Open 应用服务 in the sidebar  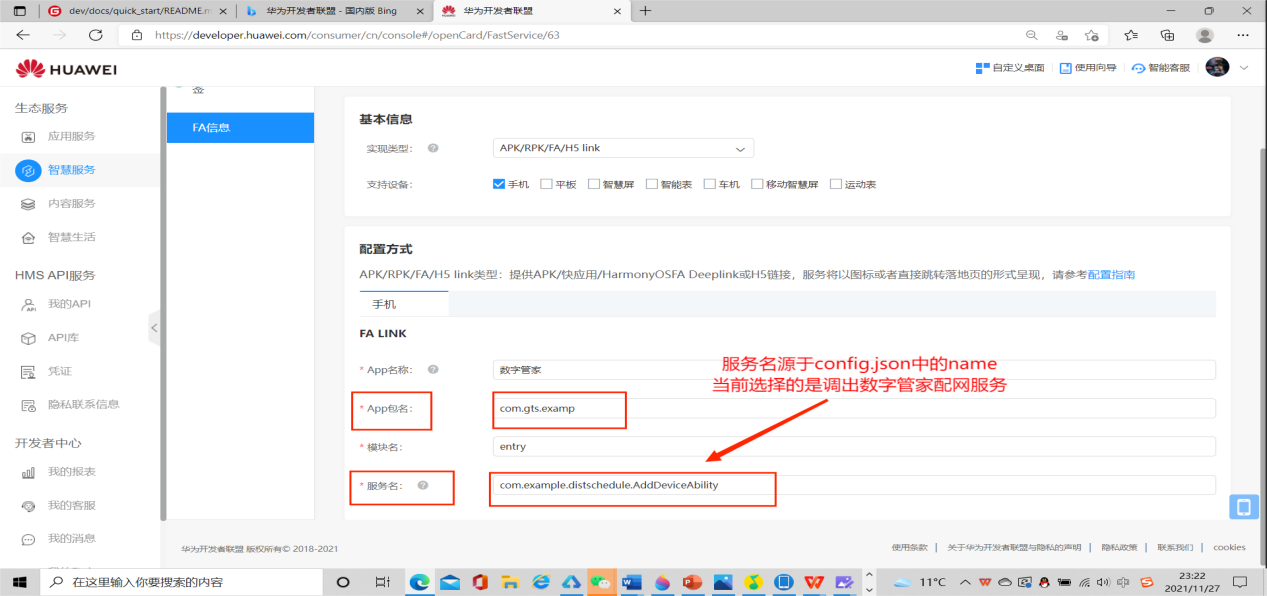[71, 136]
